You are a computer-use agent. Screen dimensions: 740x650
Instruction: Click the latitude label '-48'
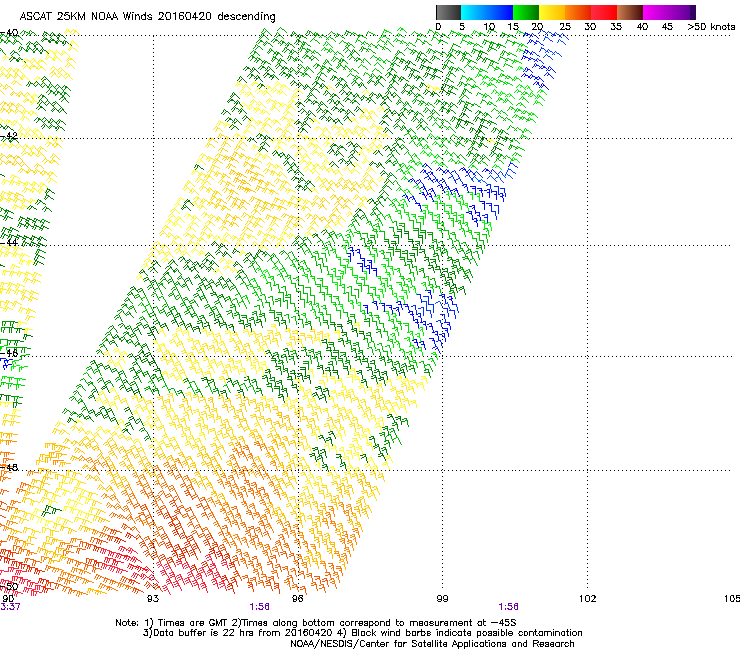tap(9, 467)
